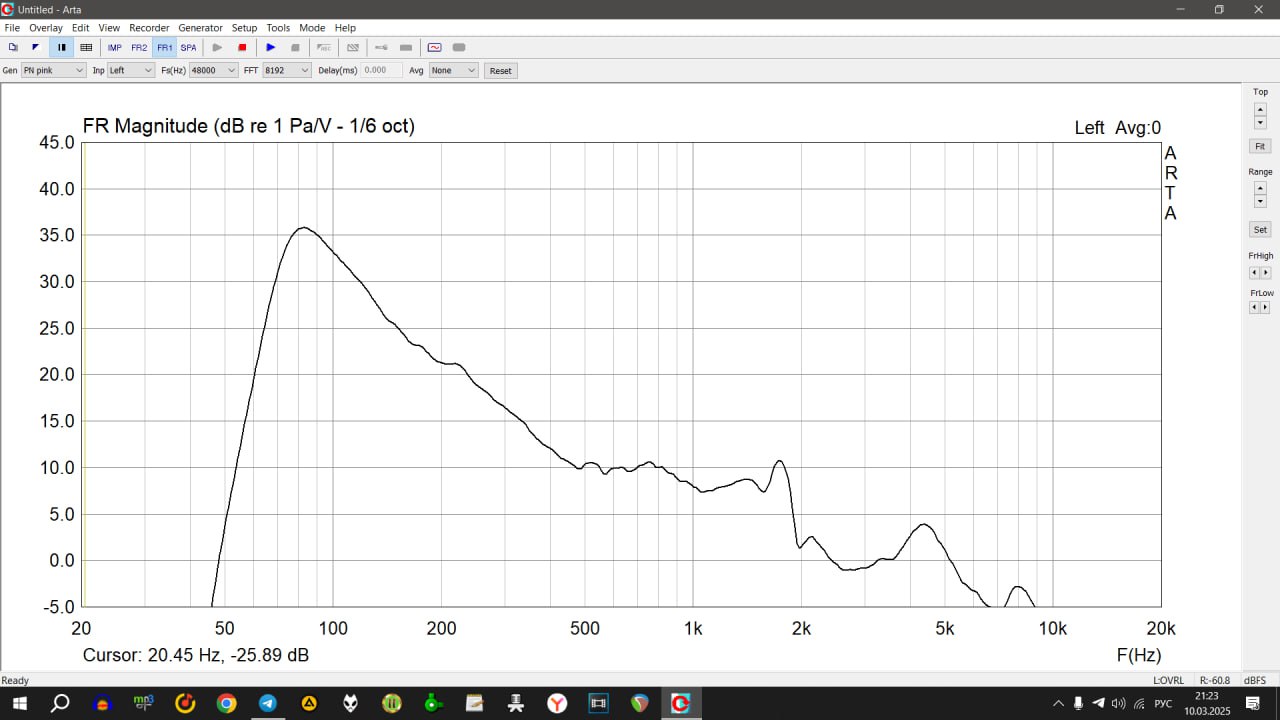The width and height of the screenshot is (1280, 720).
Task: Open the Fs(Hz) sampling rate dropdown
Action: coord(214,71)
